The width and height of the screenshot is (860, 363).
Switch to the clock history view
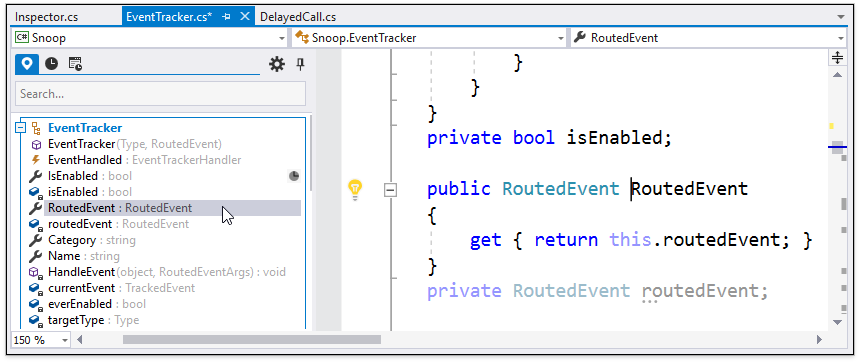pos(51,64)
